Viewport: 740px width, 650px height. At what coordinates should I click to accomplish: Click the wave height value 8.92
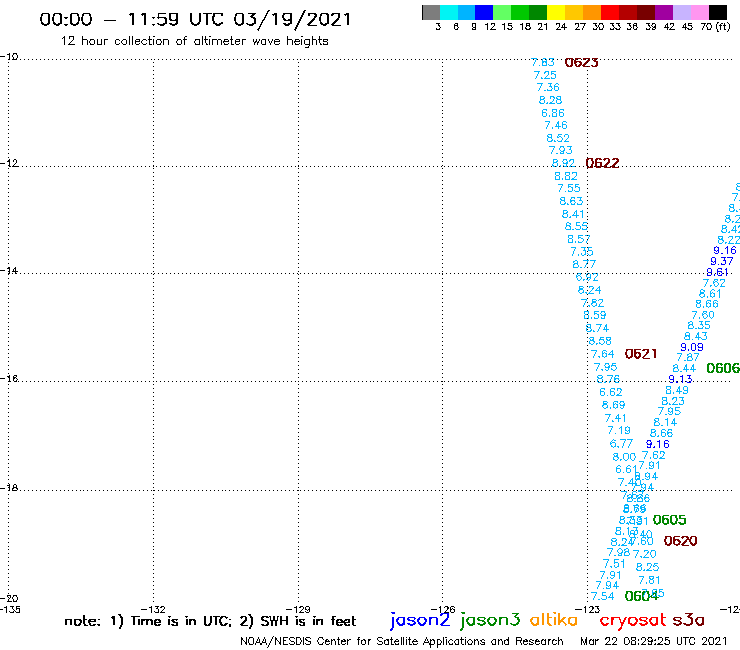(563, 163)
